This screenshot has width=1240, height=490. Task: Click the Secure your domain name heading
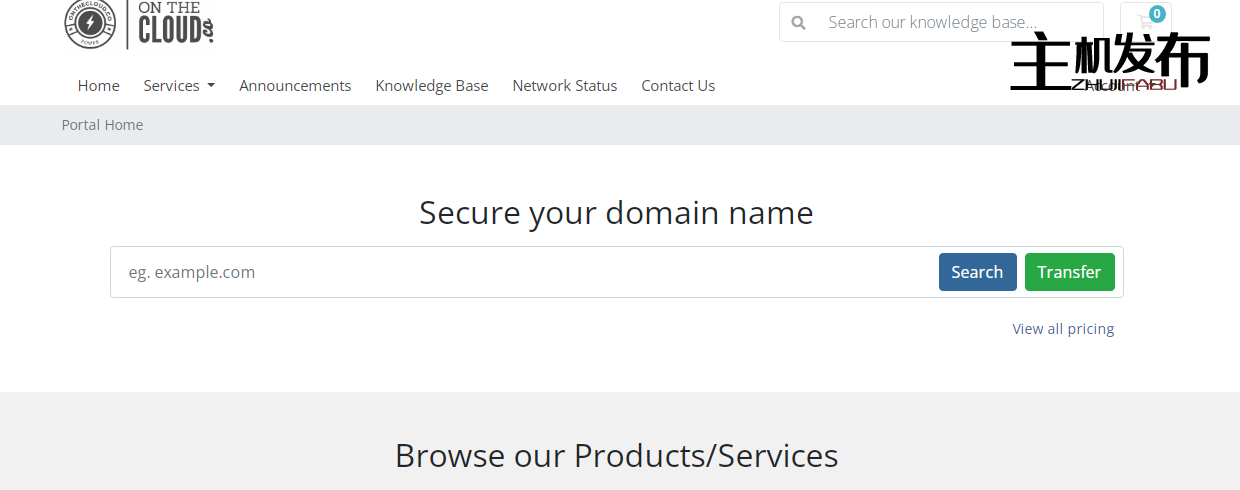(616, 213)
